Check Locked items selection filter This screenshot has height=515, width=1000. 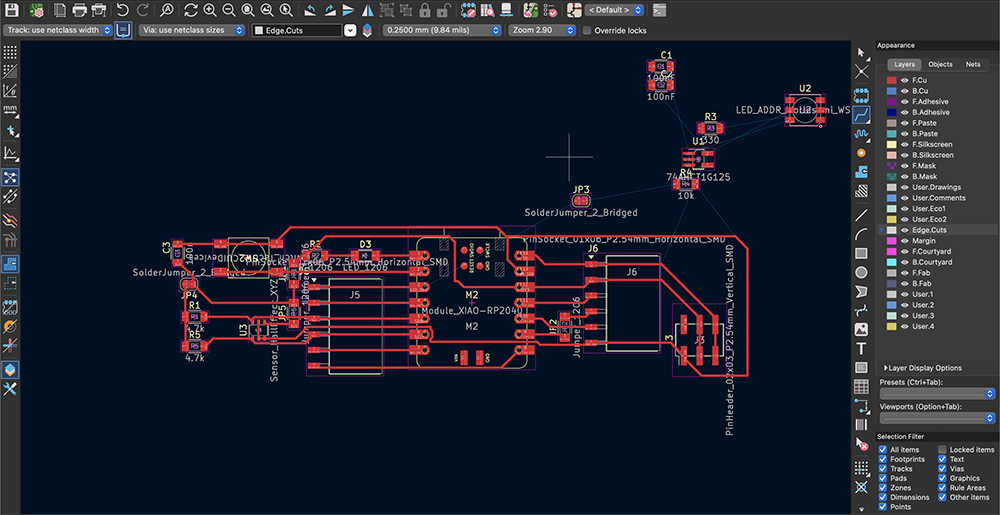[943, 450]
